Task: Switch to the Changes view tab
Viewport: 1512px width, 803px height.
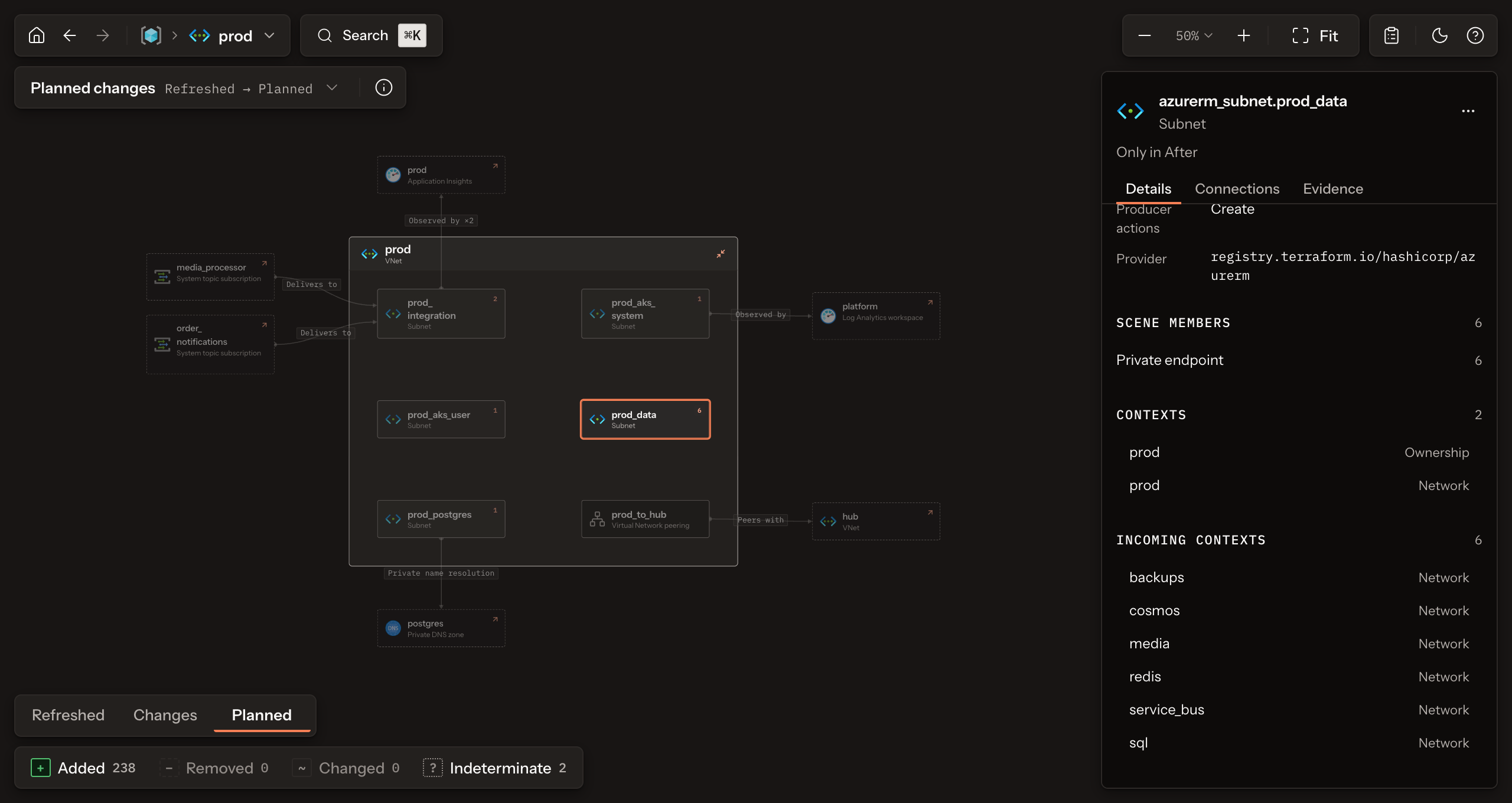Action: pos(165,715)
